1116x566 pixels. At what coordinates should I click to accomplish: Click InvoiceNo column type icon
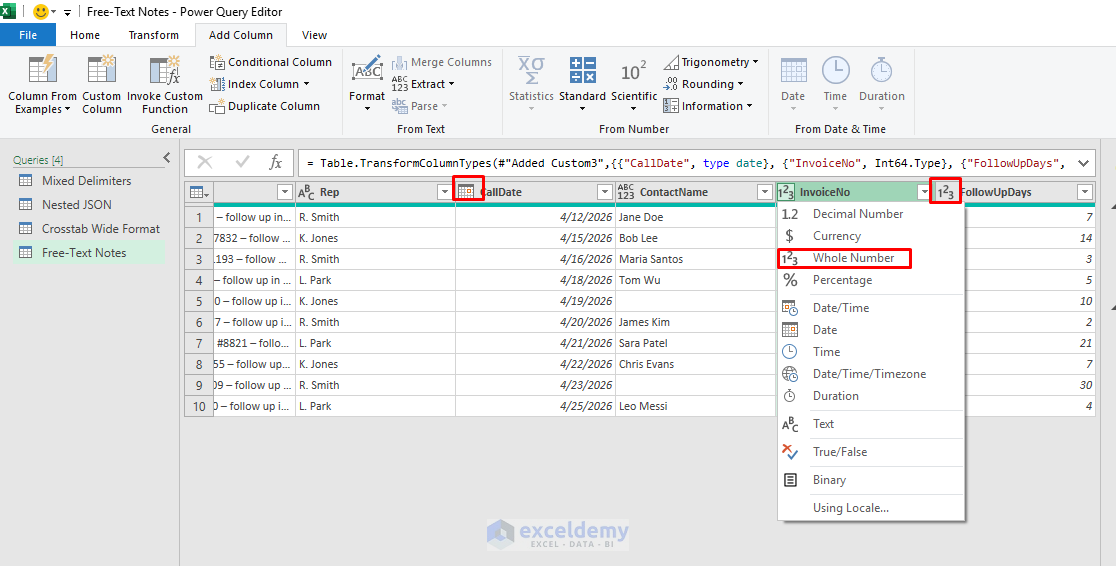tap(786, 192)
